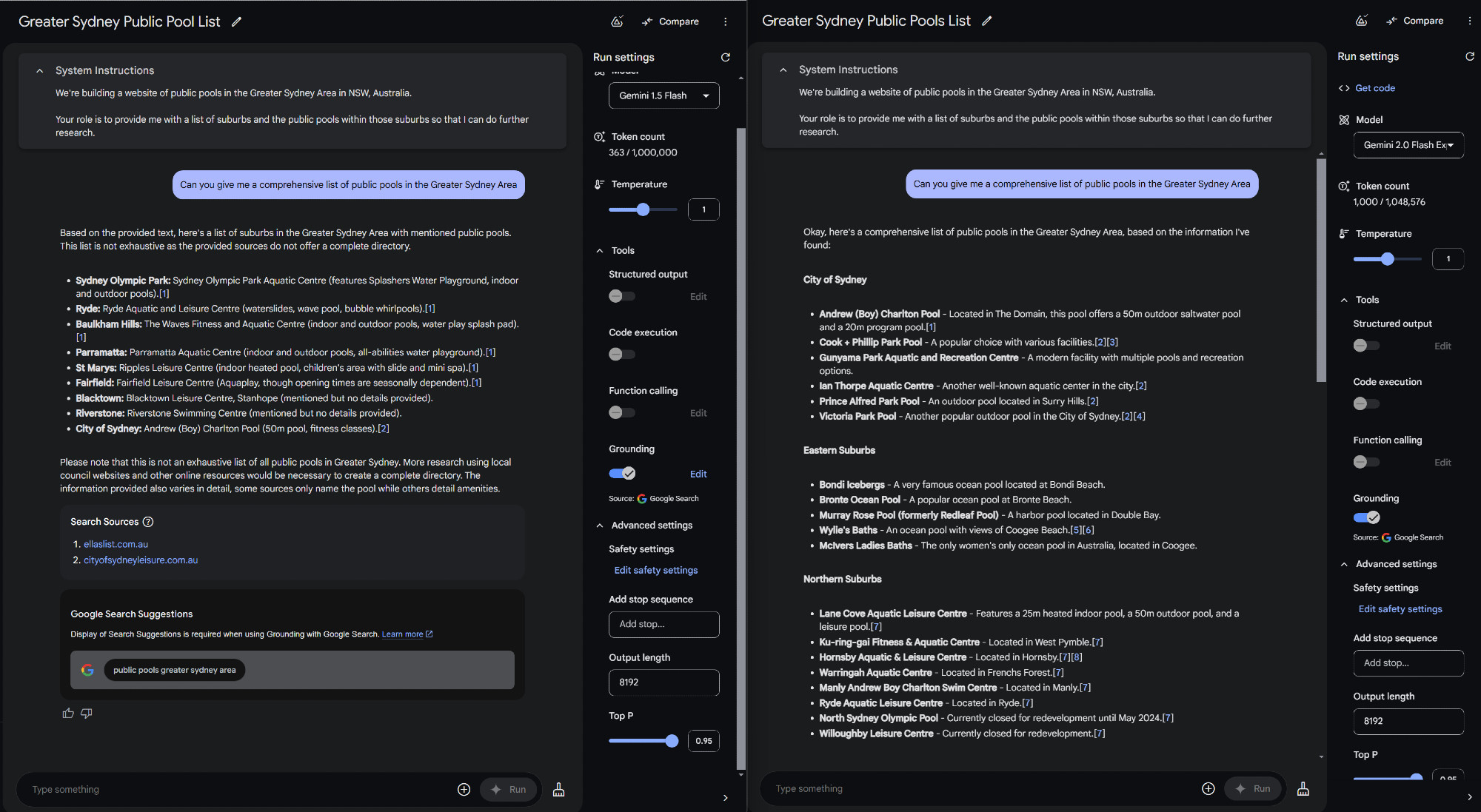Image resolution: width=1481 pixels, height=812 pixels.
Task: Toggle Function calling in left window
Action: 622,412
